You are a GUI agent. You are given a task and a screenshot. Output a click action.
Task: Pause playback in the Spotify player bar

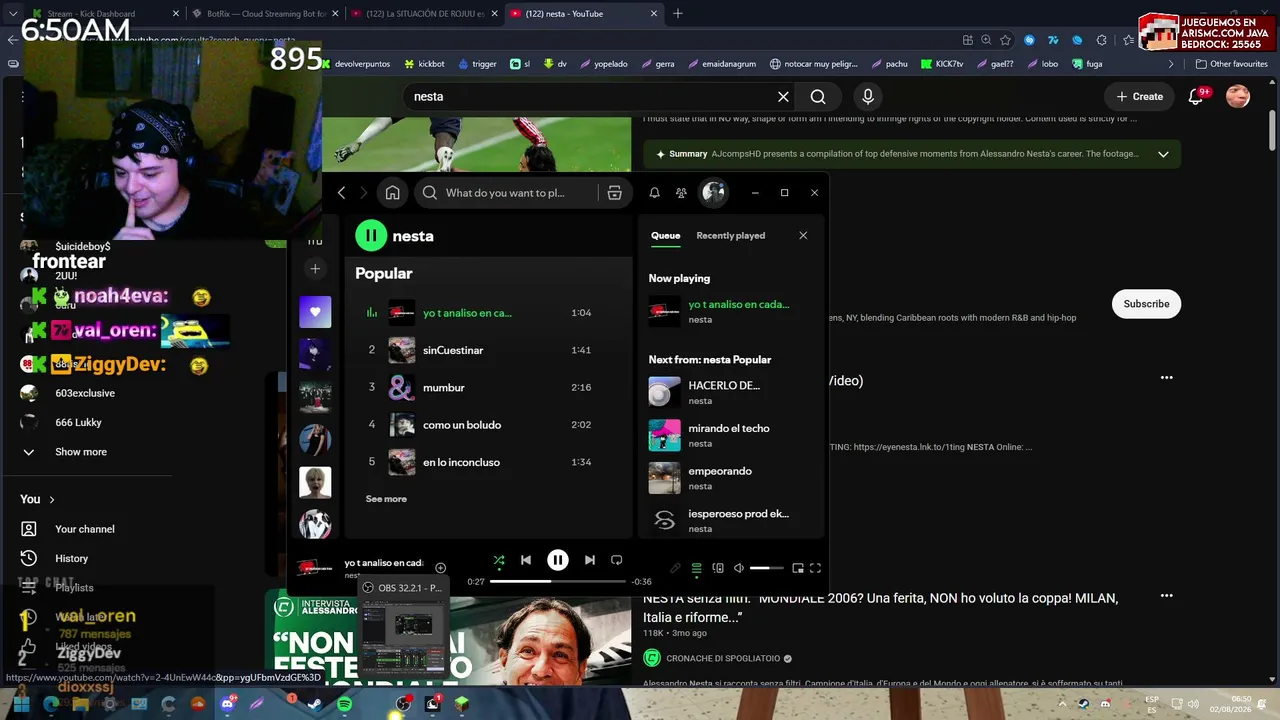pyautogui.click(x=558, y=560)
